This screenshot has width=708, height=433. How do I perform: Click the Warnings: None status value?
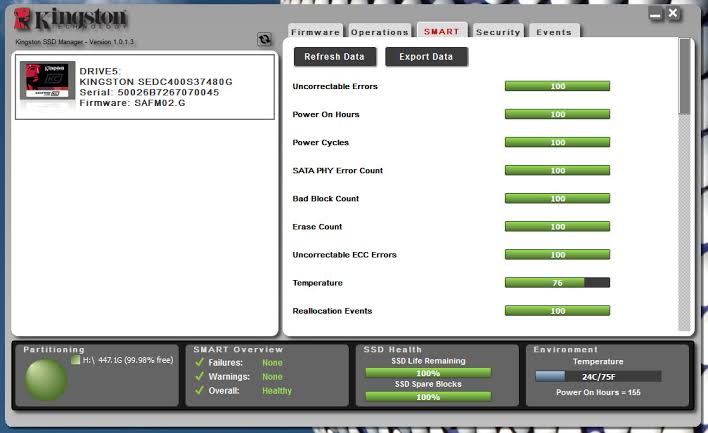click(x=272, y=377)
